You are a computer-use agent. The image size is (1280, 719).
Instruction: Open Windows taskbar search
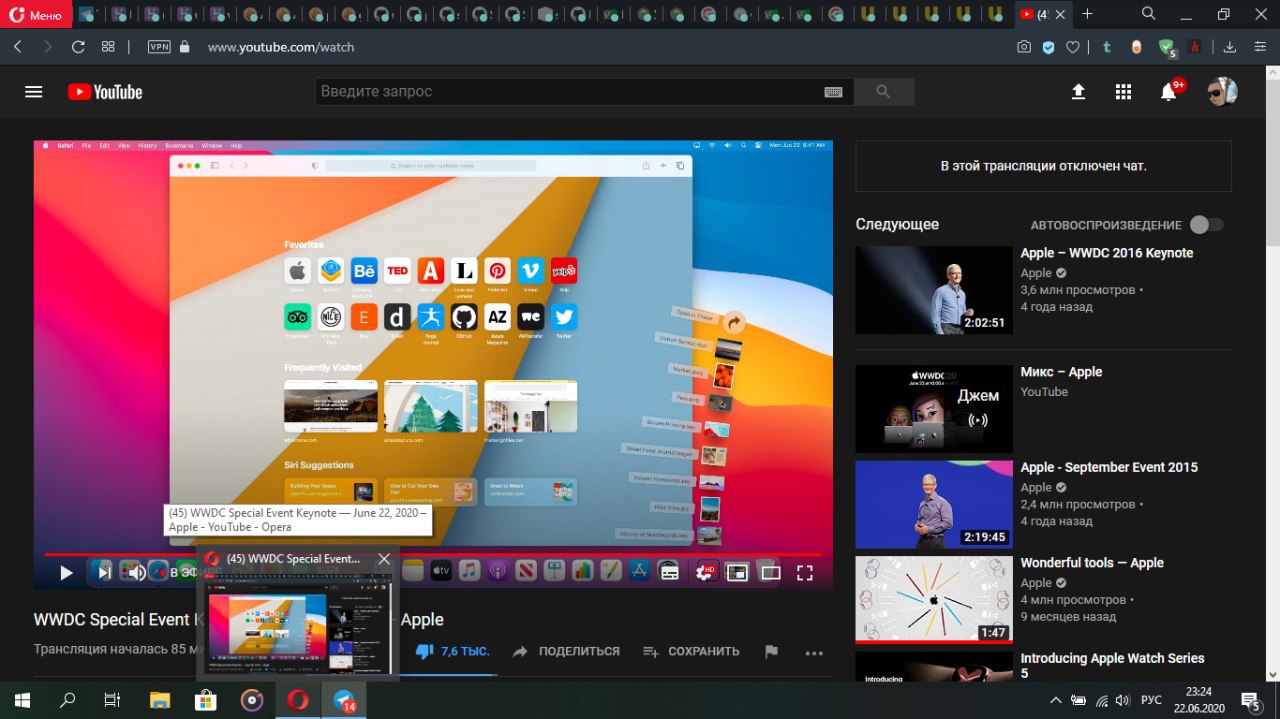point(68,700)
